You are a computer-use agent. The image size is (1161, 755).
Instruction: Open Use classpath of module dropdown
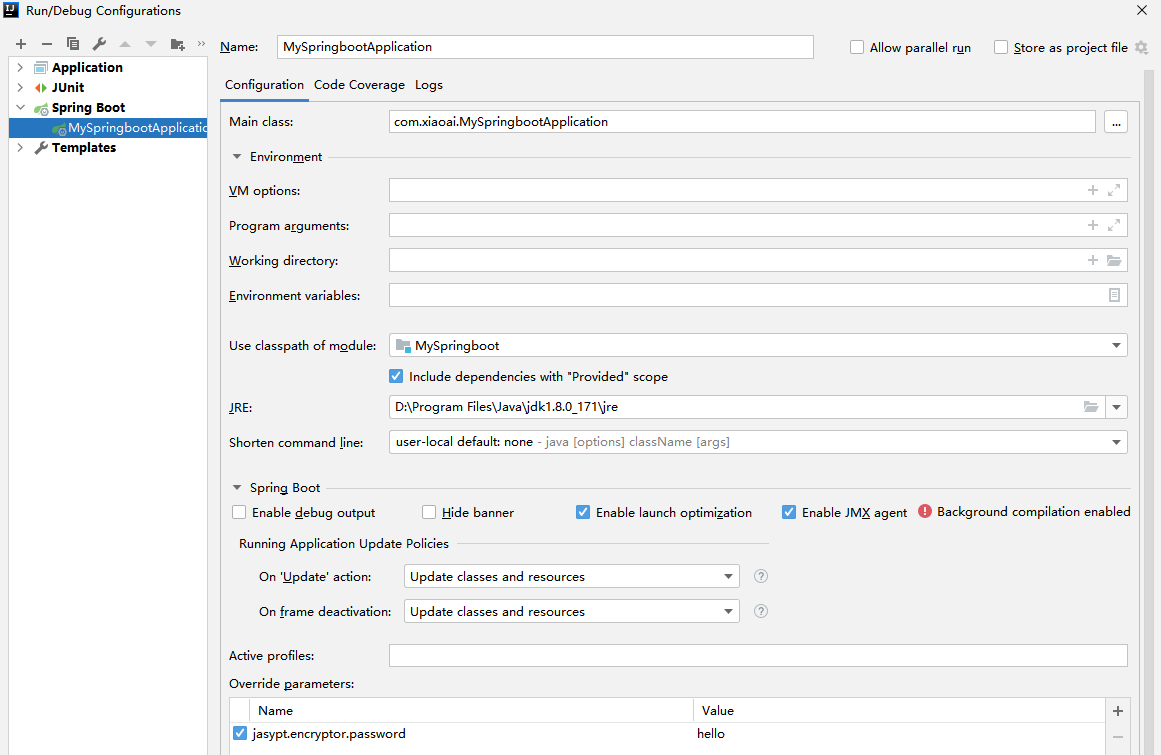point(758,346)
